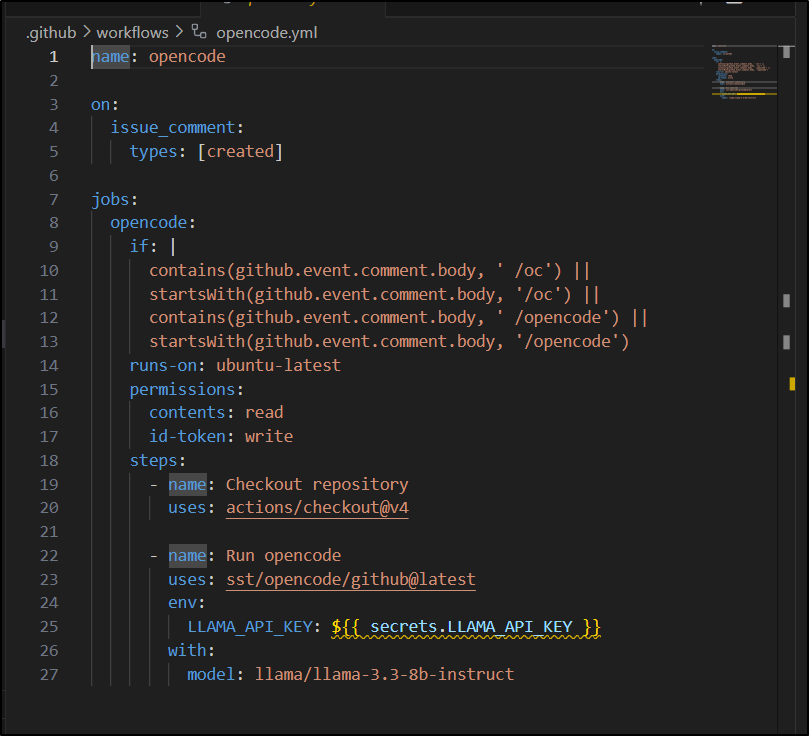Click line number 3 in the gutter

[54, 105]
